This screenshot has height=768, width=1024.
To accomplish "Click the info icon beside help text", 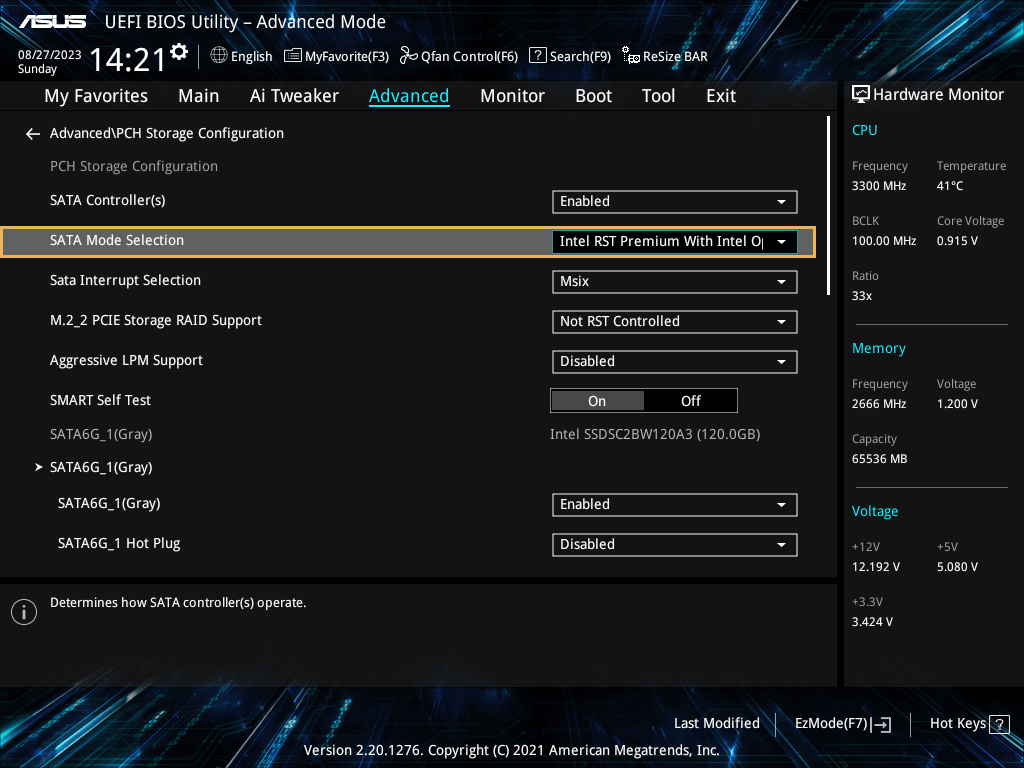I will [24, 612].
